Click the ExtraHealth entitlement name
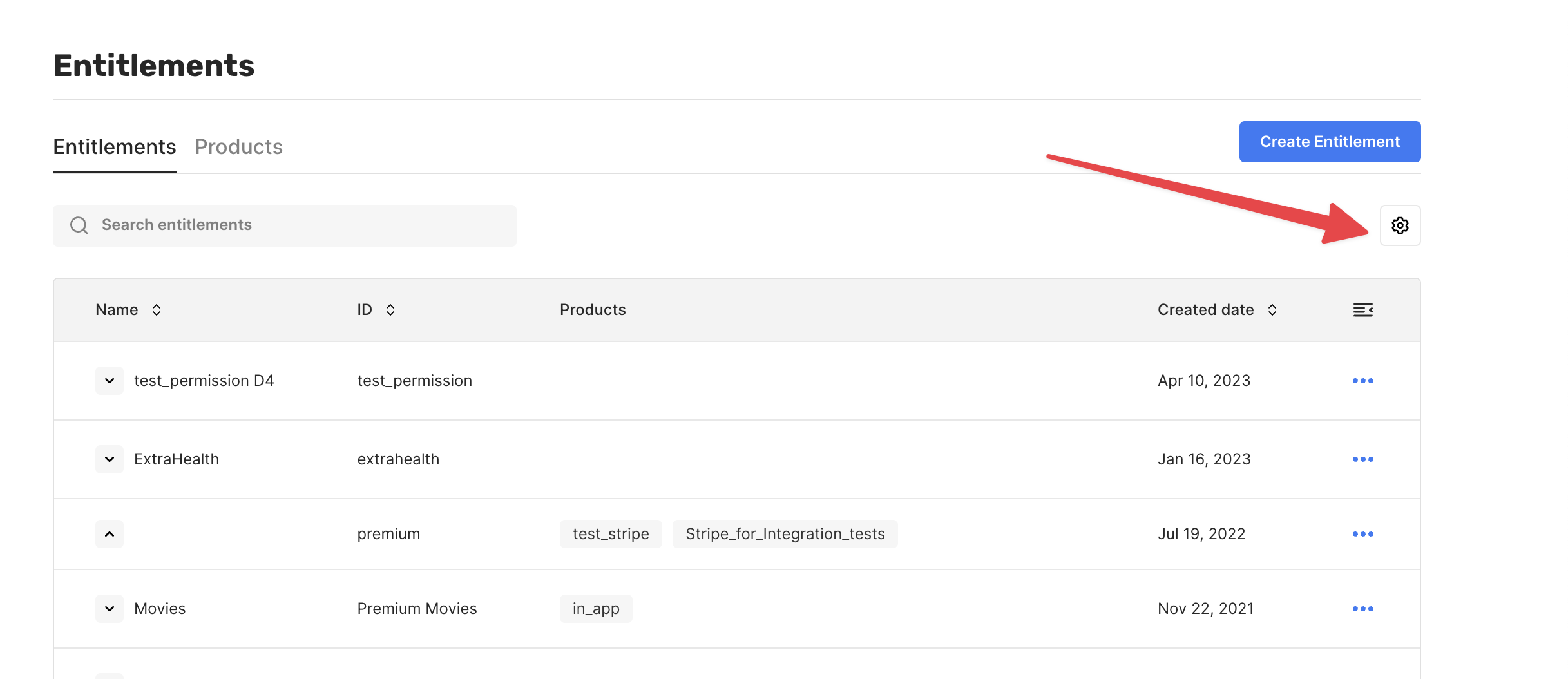 177,459
